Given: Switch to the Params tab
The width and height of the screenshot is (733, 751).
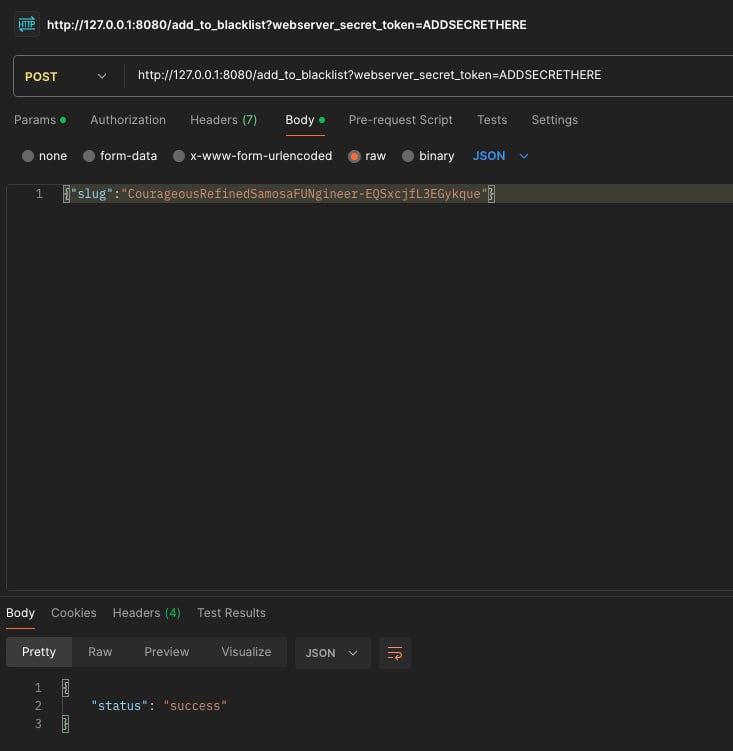Looking at the screenshot, I should tap(40, 120).
